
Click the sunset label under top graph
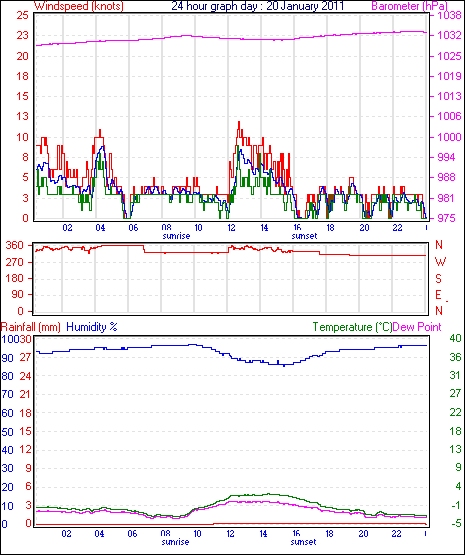coord(304,236)
